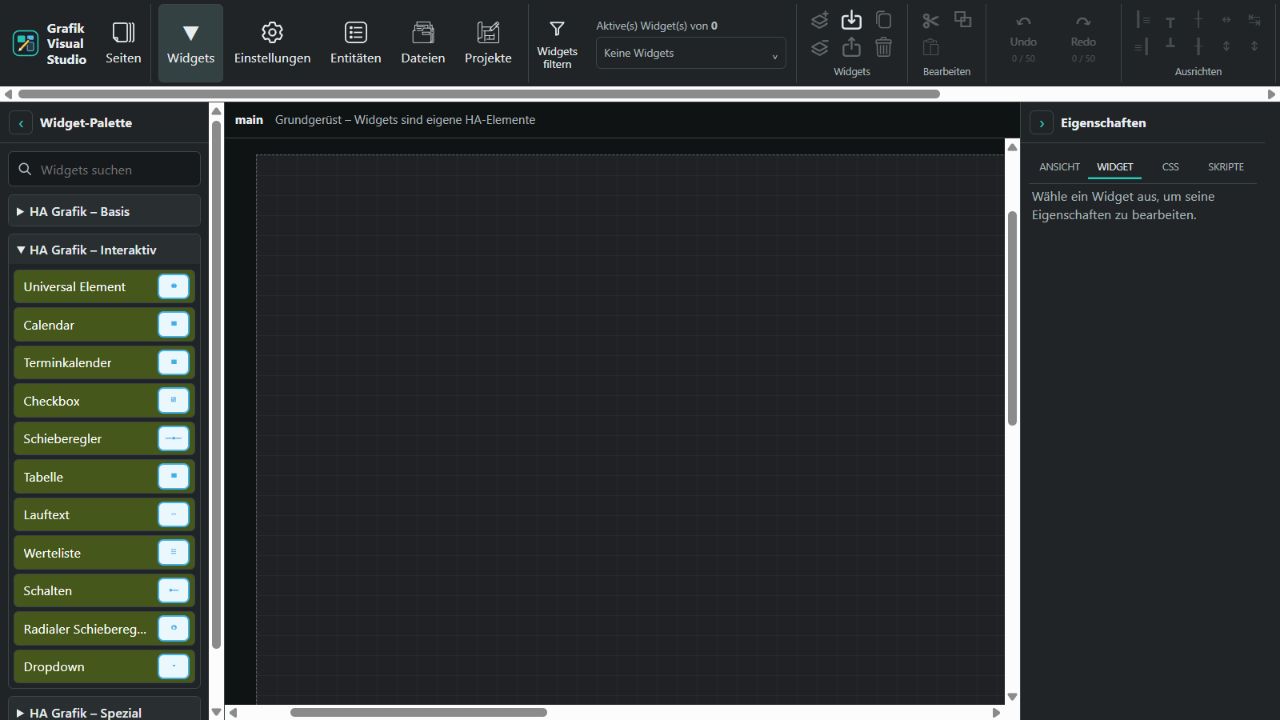The image size is (1280, 720).
Task: Collapse the Widget-Palette with its chevron
Action: tap(21, 123)
